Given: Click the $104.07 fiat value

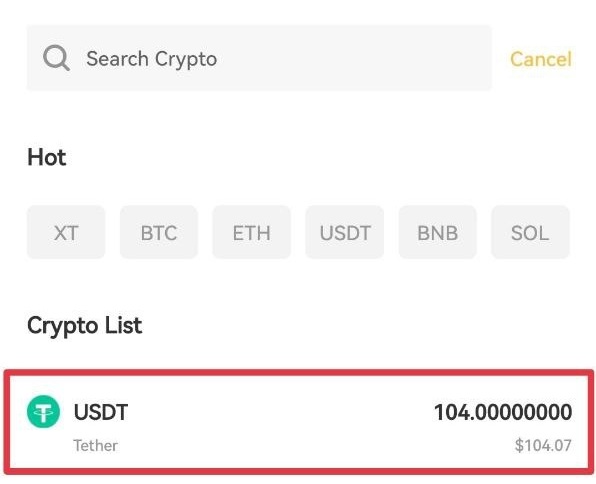Looking at the screenshot, I should coord(543,445).
